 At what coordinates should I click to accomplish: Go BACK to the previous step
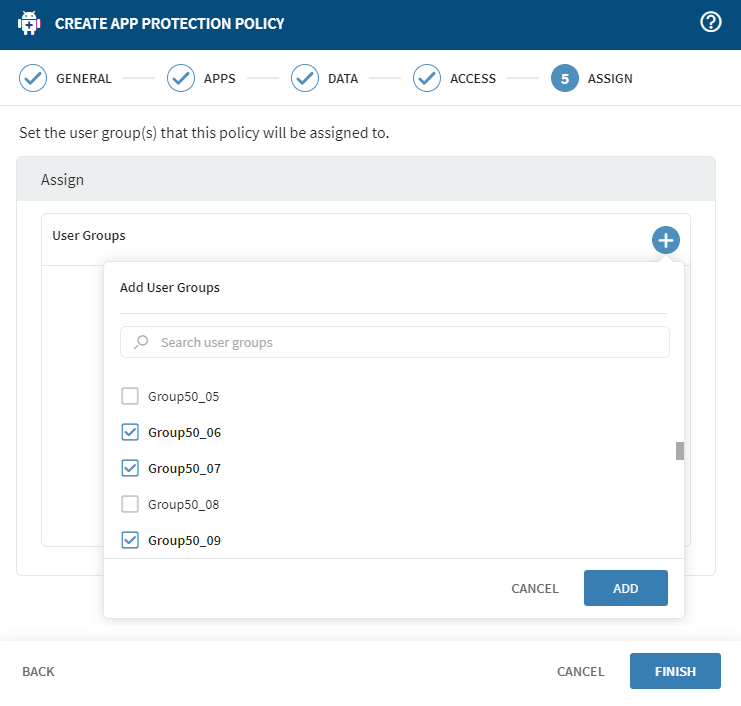pyautogui.click(x=38, y=671)
